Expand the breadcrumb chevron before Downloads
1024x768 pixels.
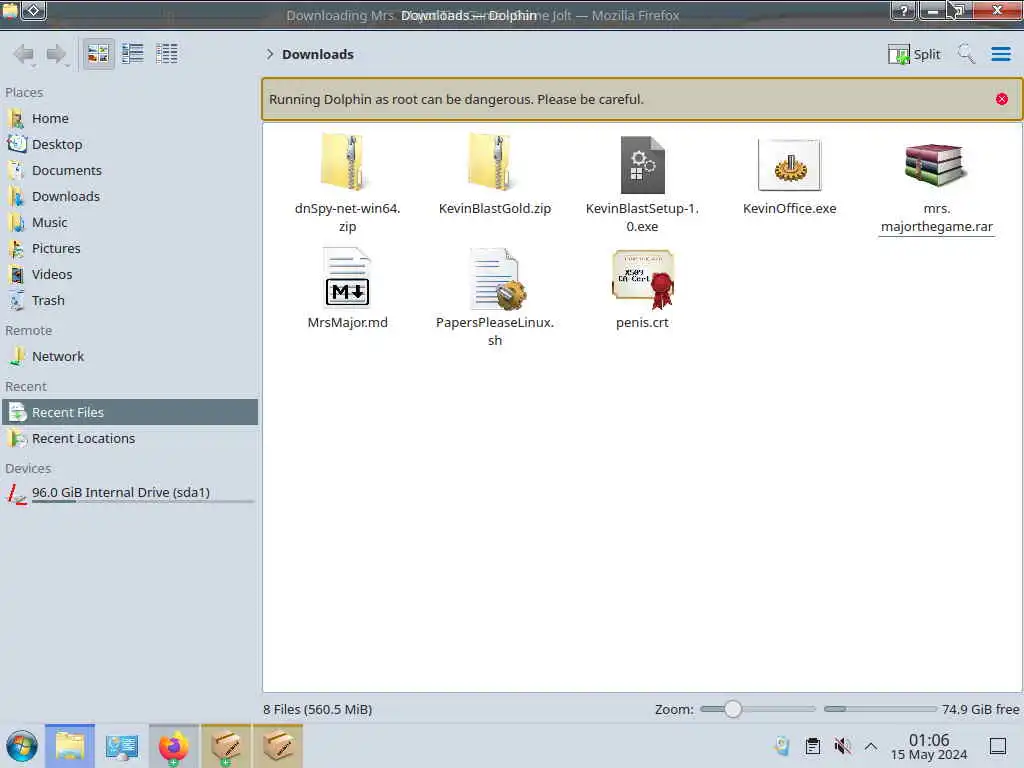tap(269, 54)
